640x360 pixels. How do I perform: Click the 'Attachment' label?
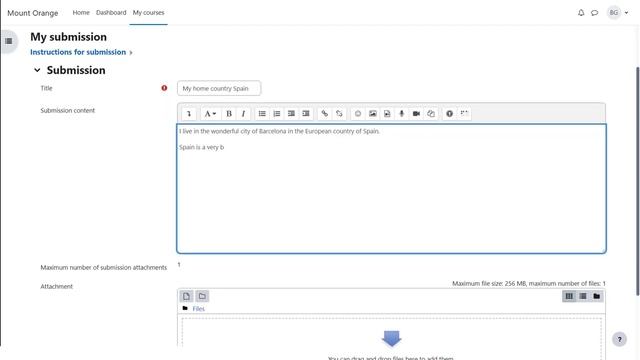[56, 287]
